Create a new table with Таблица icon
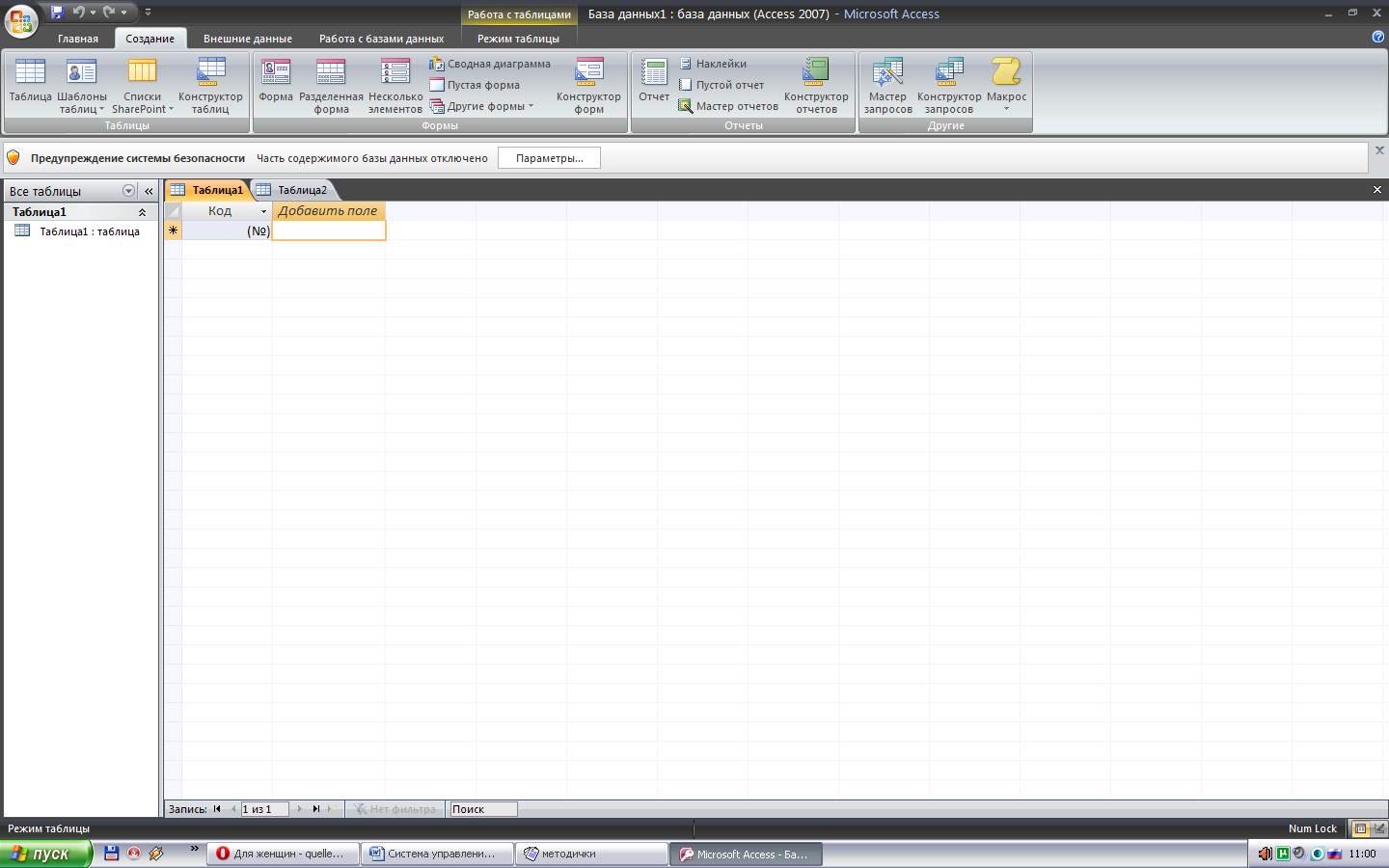 pos(30,81)
